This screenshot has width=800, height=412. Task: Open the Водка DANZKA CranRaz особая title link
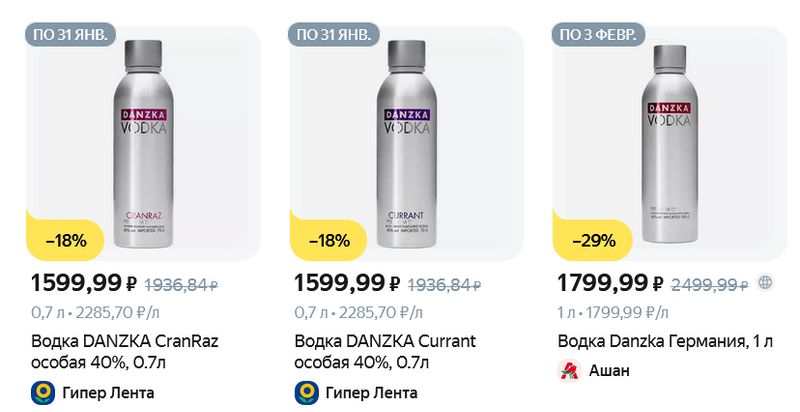[124, 351]
